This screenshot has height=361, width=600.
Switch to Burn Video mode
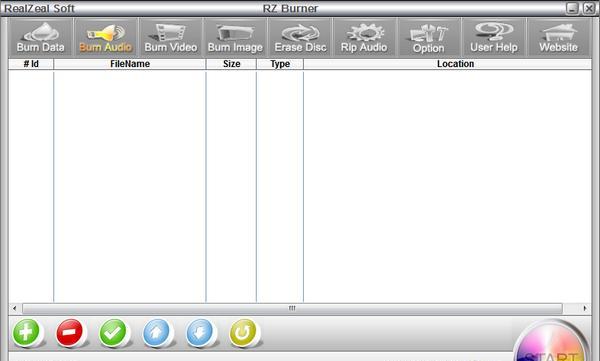click(171, 38)
